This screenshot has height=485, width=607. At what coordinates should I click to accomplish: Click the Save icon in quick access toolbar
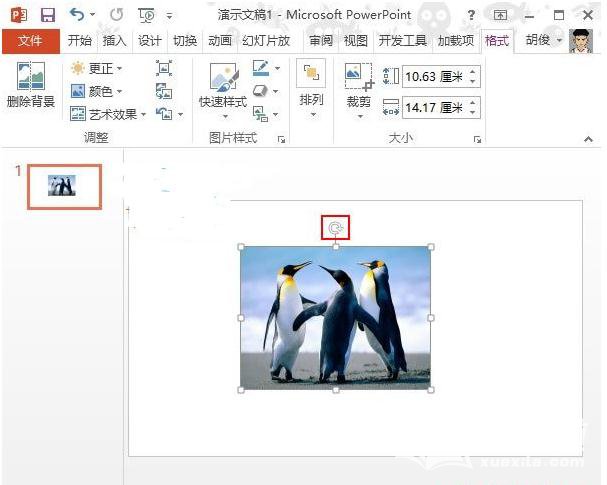47,15
